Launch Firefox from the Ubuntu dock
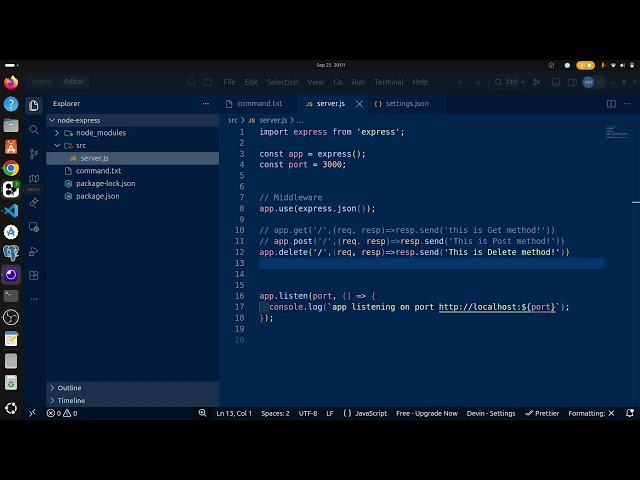640x480 pixels. [x=11, y=82]
